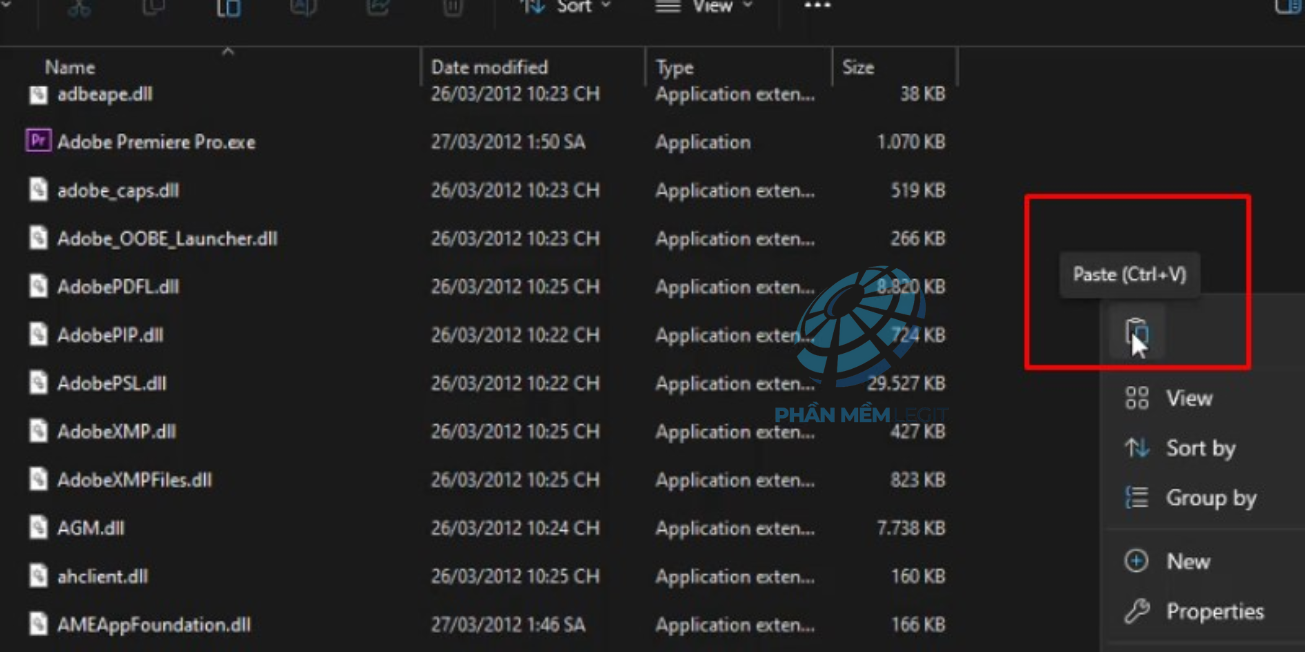Click the Paste icon in context menu
The image size is (1305, 656).
[1137, 332]
